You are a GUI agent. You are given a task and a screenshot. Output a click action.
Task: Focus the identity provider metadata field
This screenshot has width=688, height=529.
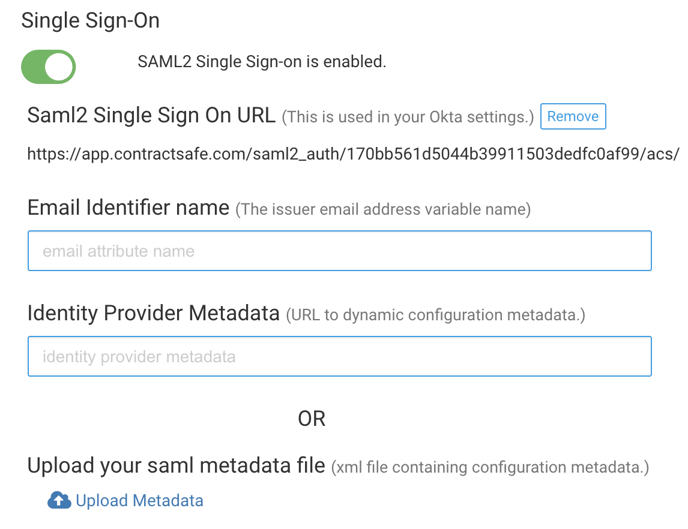(x=340, y=356)
